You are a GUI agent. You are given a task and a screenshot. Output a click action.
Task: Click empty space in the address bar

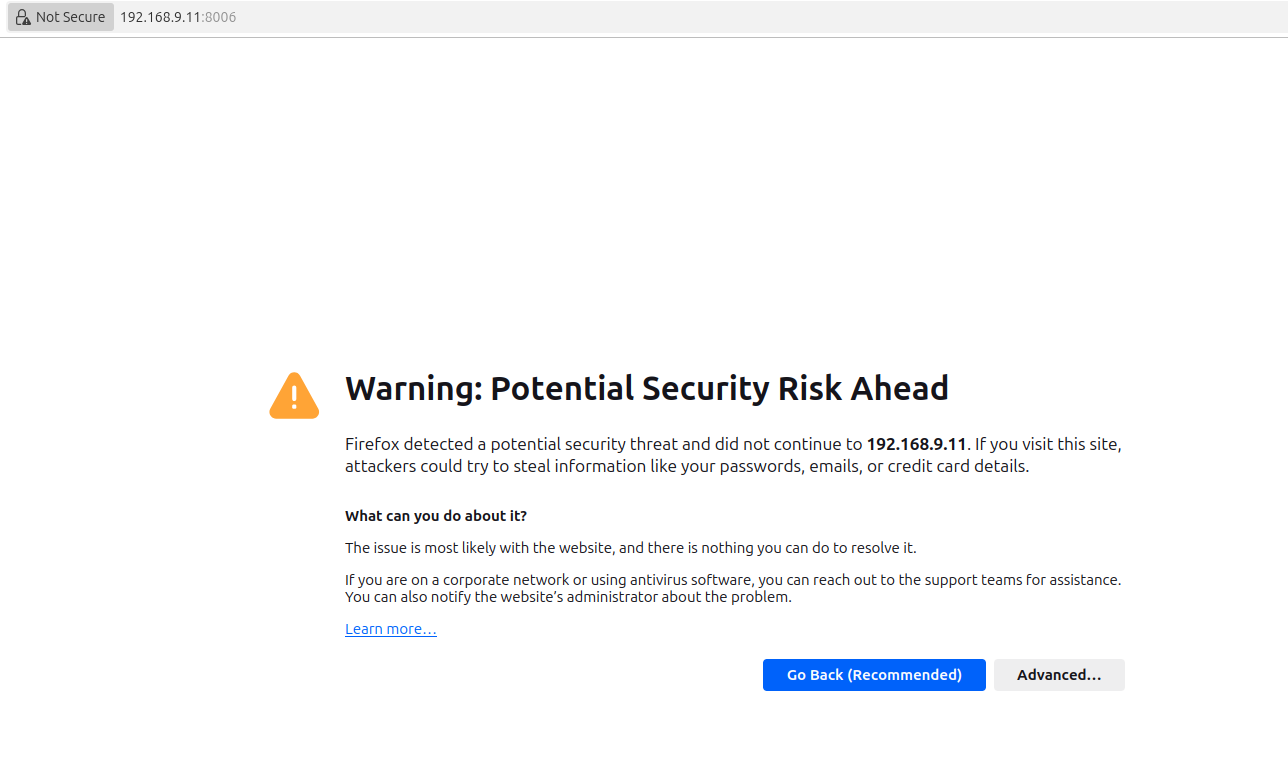(700, 17)
